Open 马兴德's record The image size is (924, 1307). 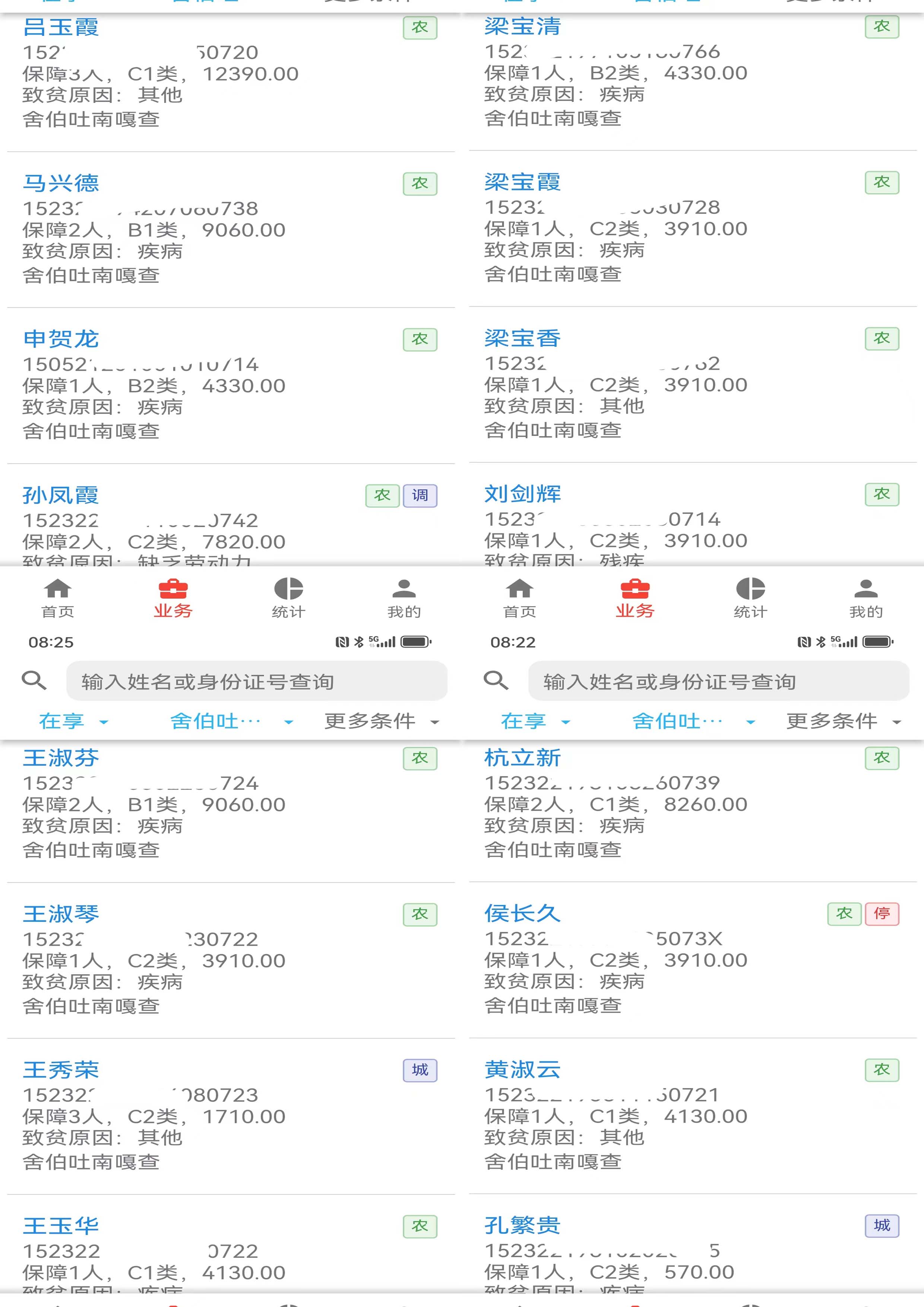point(231,230)
